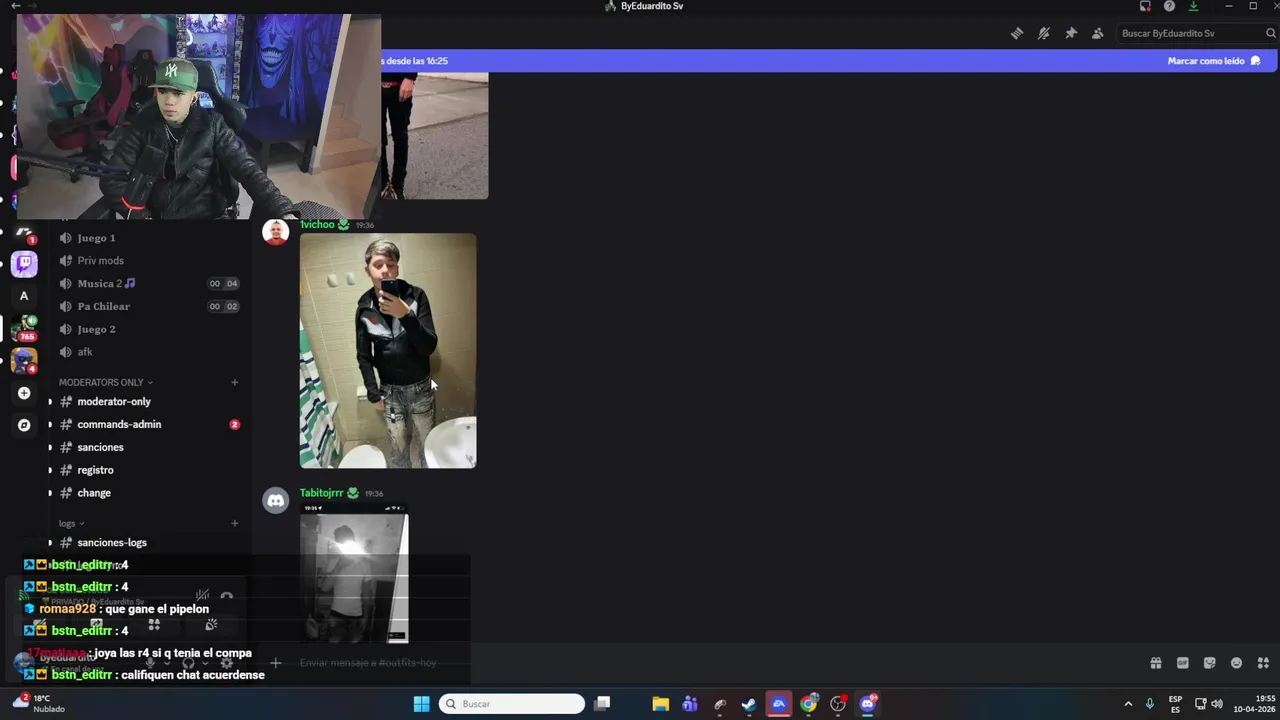
Task: Toggle the member list icon
Action: (1098, 33)
